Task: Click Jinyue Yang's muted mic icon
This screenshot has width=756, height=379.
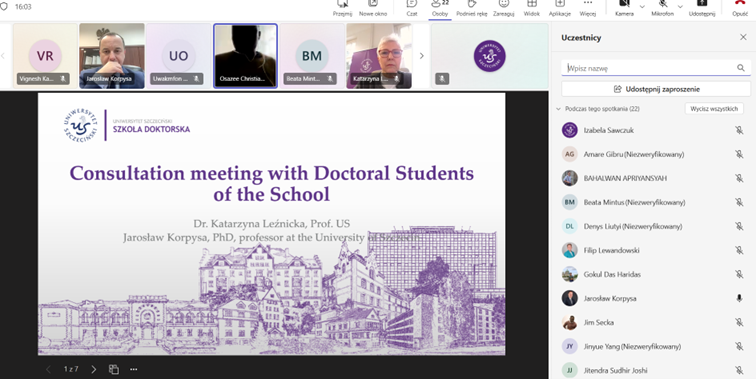Action: pos(739,346)
